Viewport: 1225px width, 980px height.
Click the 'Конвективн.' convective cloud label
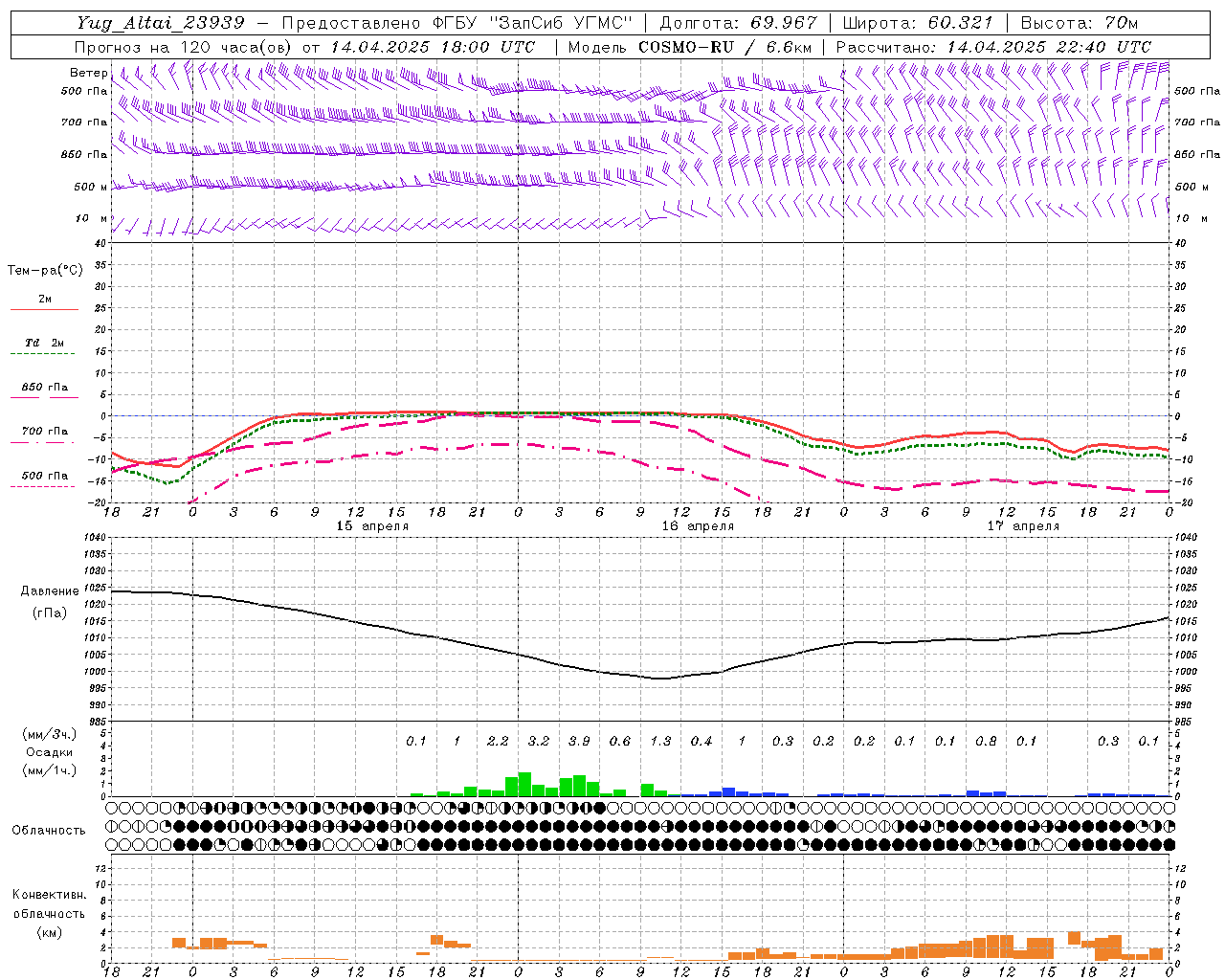point(49,895)
